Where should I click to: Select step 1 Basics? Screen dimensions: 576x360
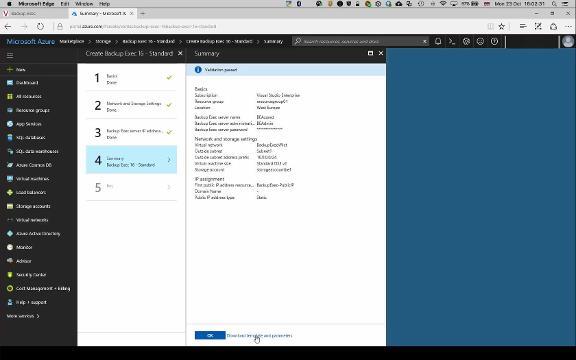131,78
